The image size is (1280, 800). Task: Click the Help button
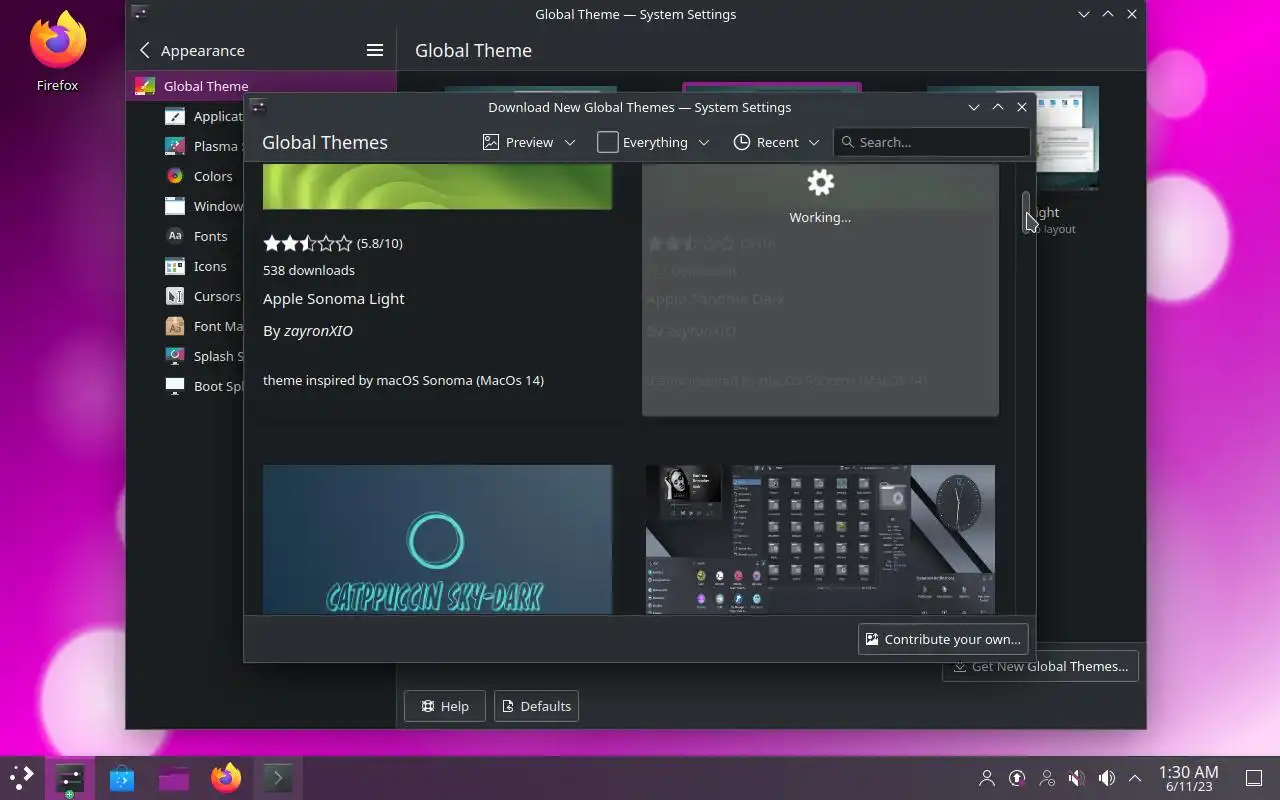click(445, 706)
